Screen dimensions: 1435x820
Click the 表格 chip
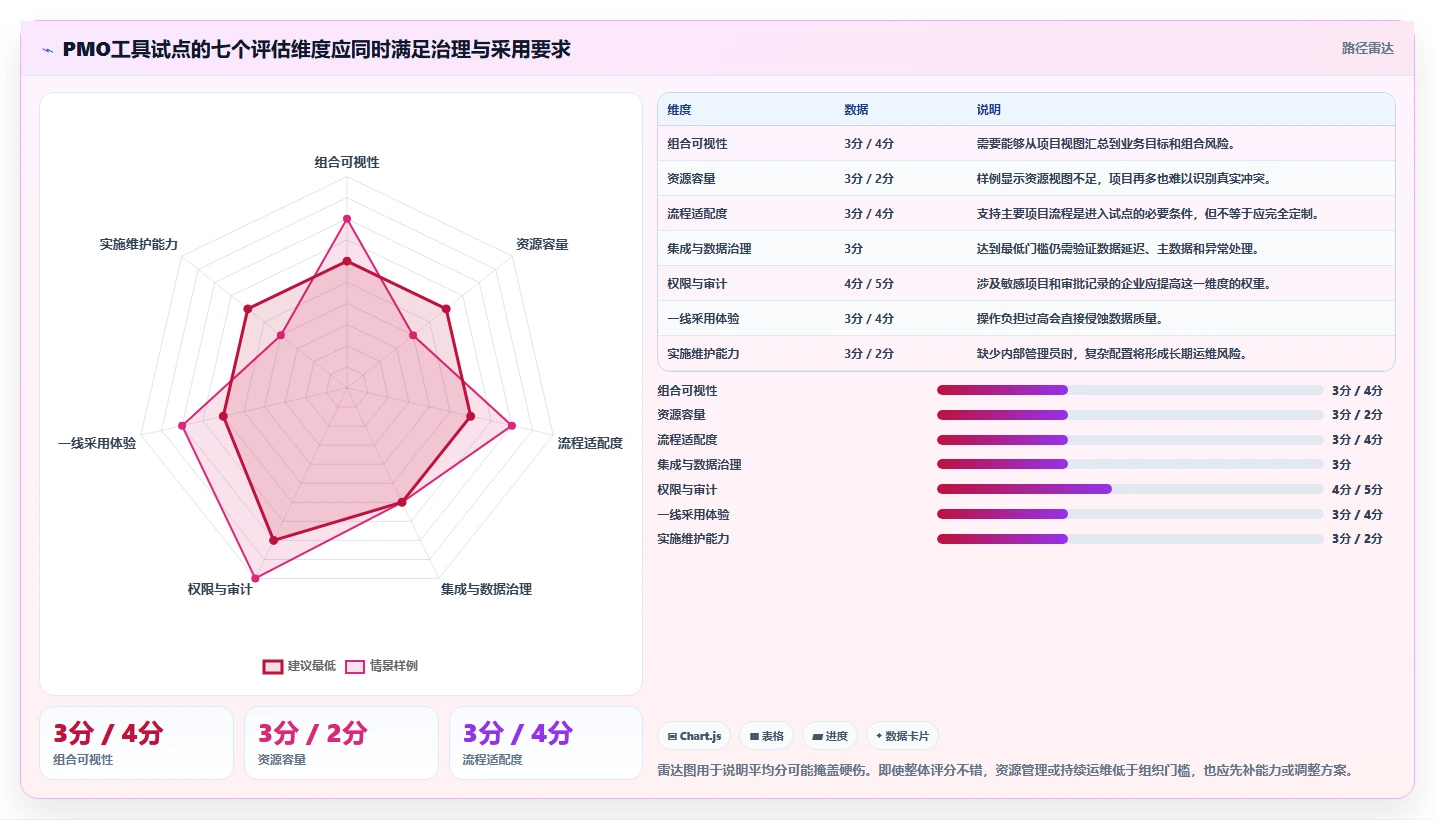click(x=767, y=736)
